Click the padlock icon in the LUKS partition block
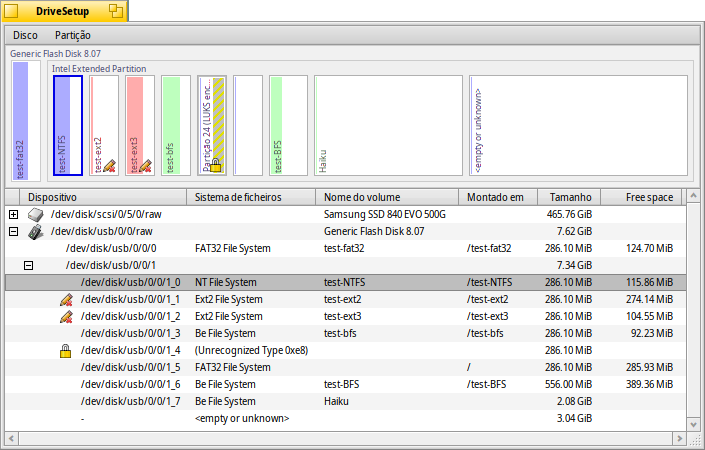Viewport: 705px width, 450px height. click(215, 164)
